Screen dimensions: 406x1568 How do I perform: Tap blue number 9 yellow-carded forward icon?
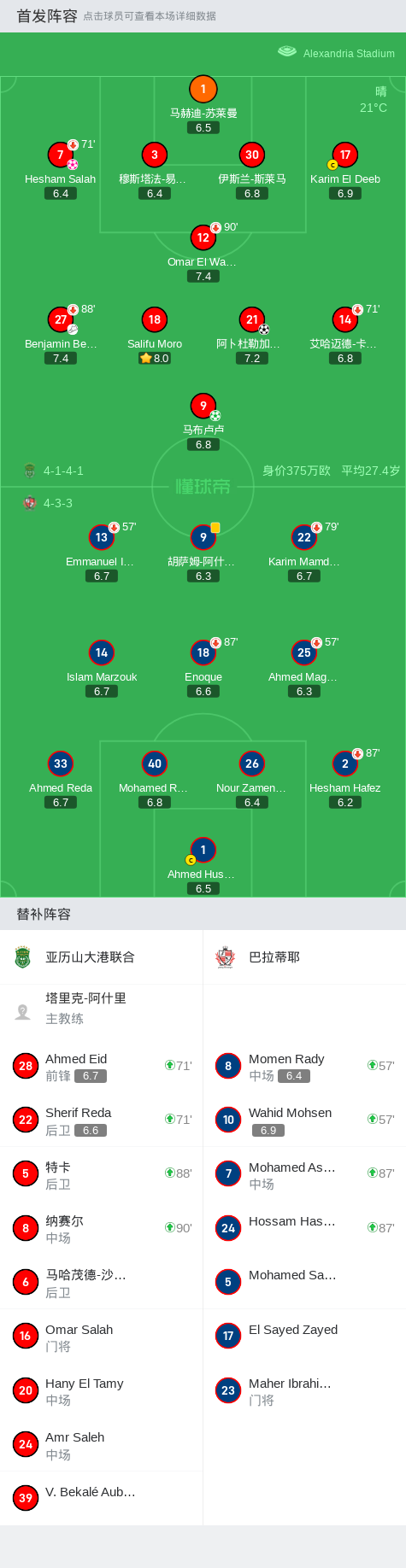pyautogui.click(x=203, y=537)
